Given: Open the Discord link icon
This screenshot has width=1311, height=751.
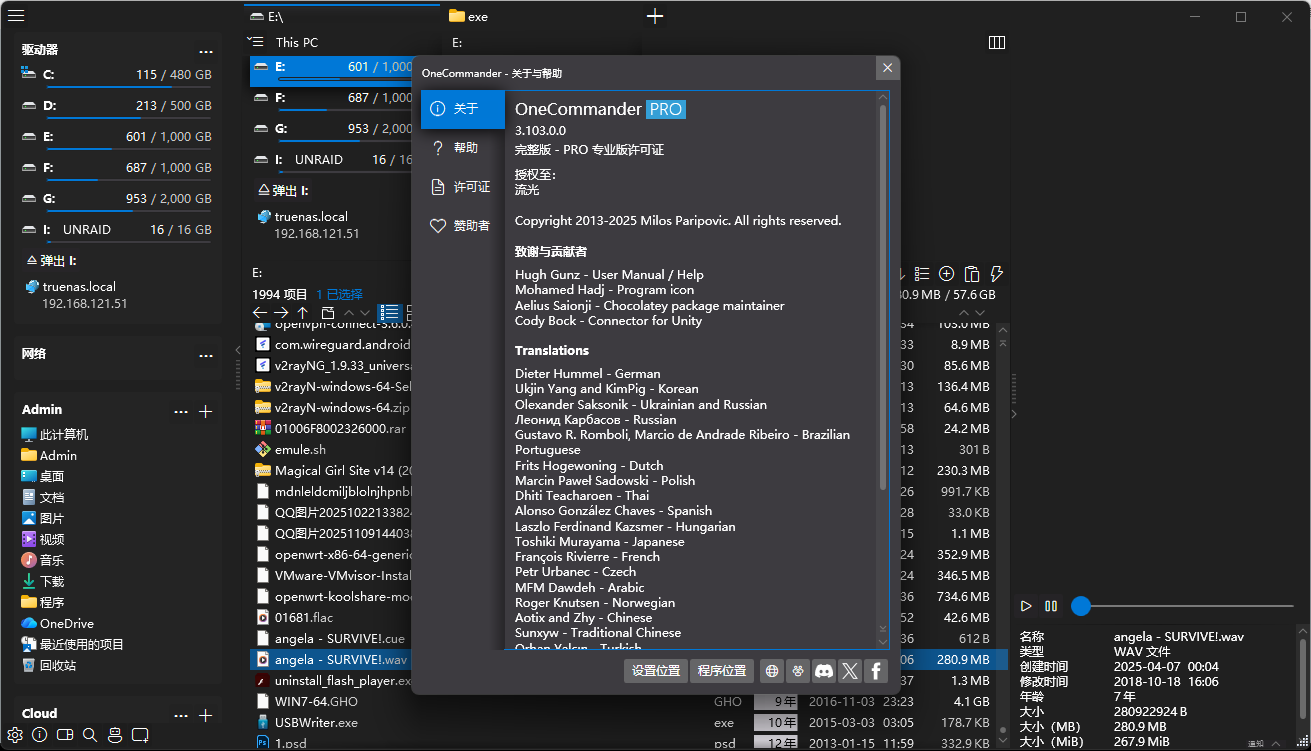Looking at the screenshot, I should 824,671.
